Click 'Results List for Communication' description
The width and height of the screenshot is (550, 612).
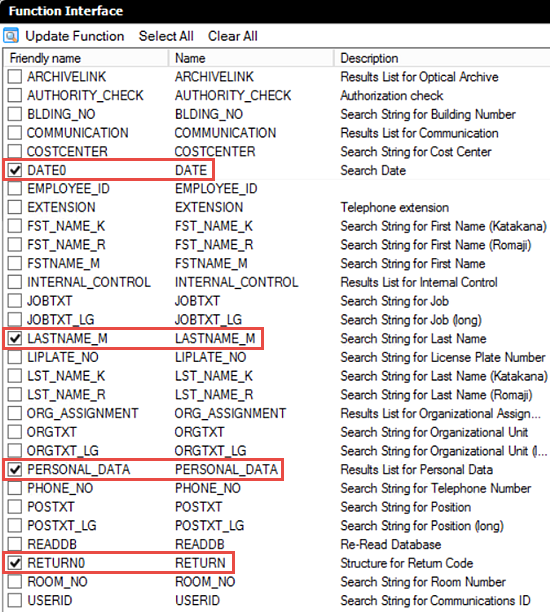[419, 133]
